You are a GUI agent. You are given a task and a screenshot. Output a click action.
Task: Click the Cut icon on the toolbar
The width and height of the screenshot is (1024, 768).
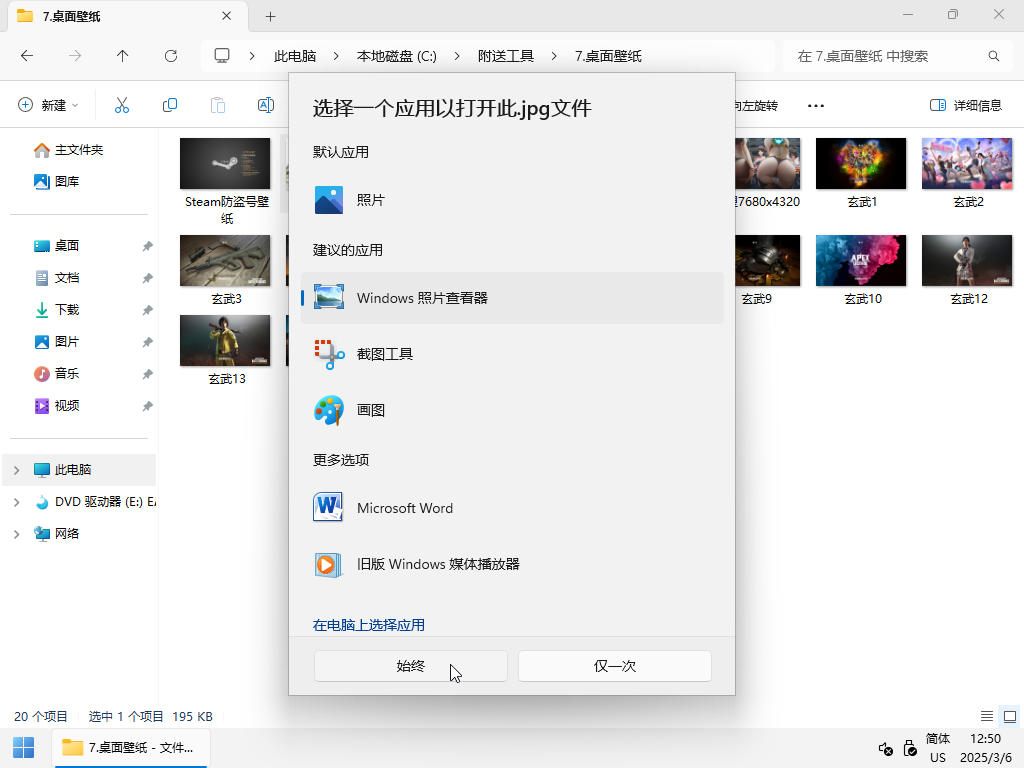click(x=122, y=104)
